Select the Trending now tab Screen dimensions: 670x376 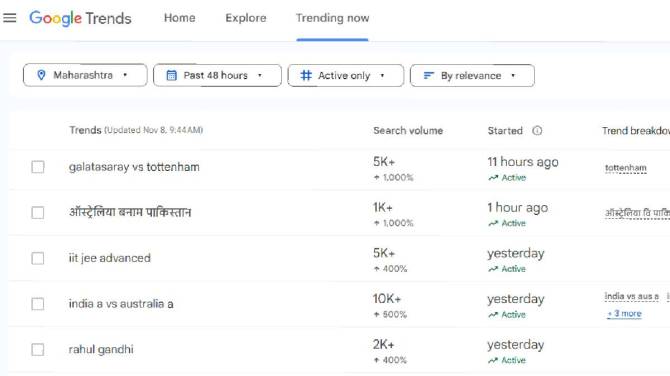point(332,18)
